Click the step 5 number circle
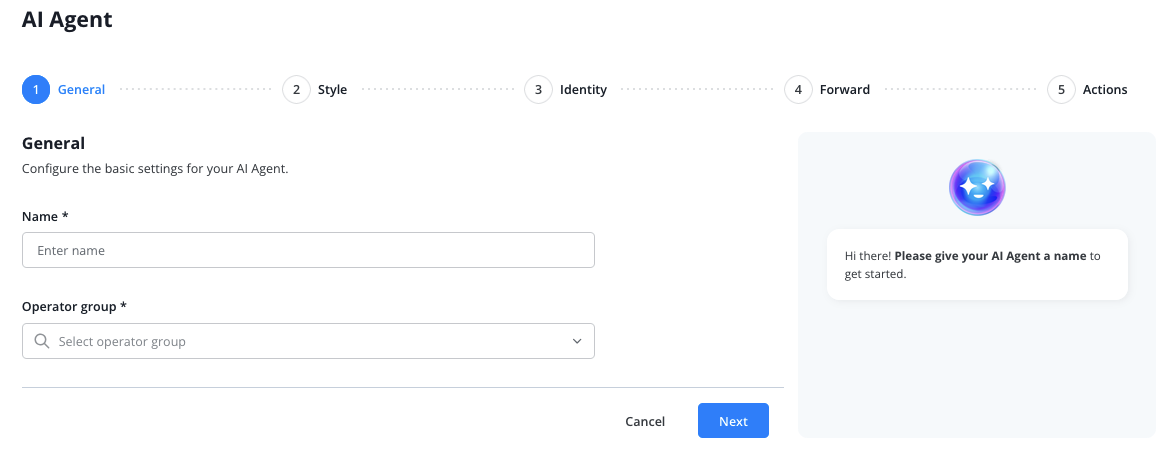 pos(1061,90)
